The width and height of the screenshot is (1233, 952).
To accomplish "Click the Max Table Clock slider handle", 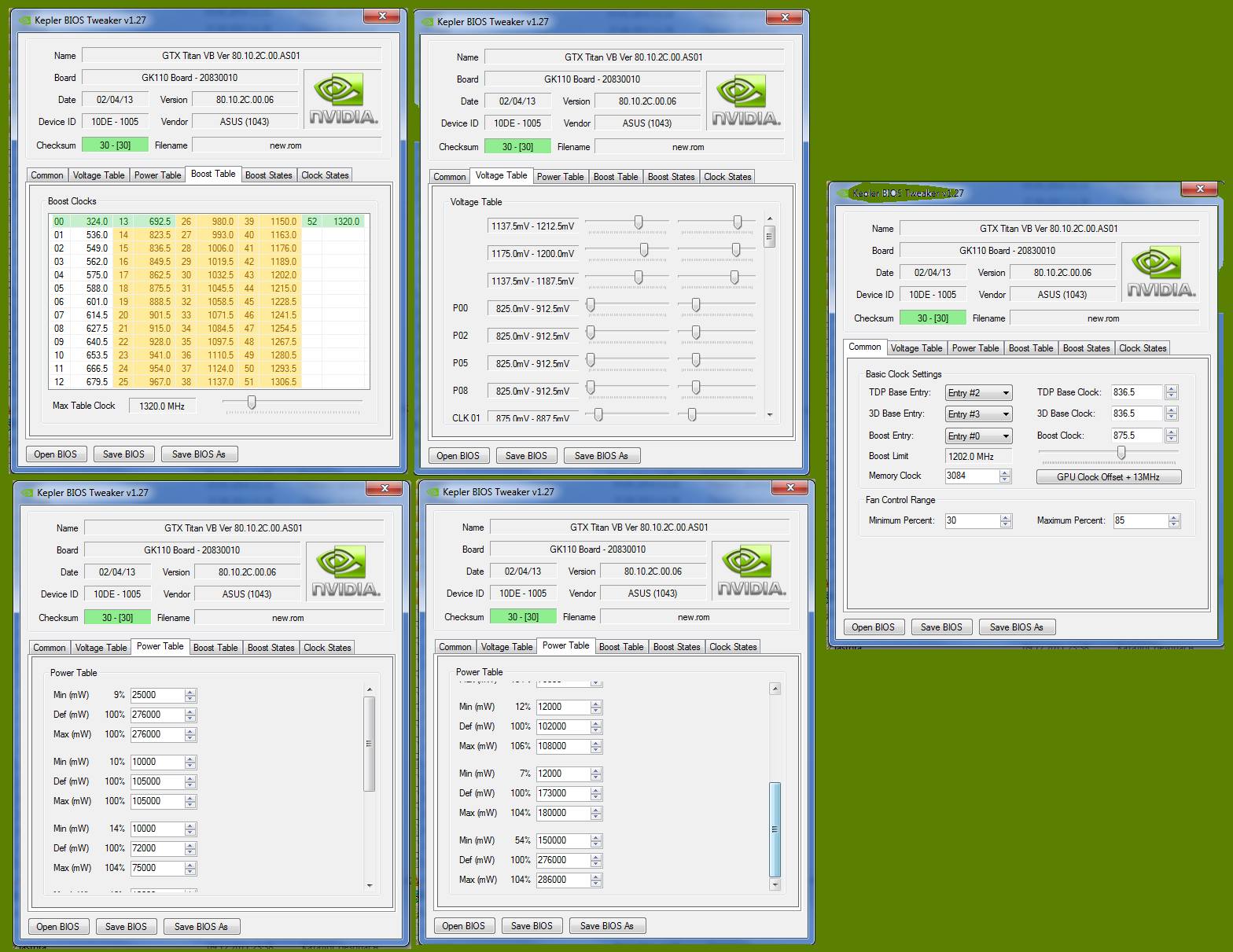I will click(x=252, y=403).
